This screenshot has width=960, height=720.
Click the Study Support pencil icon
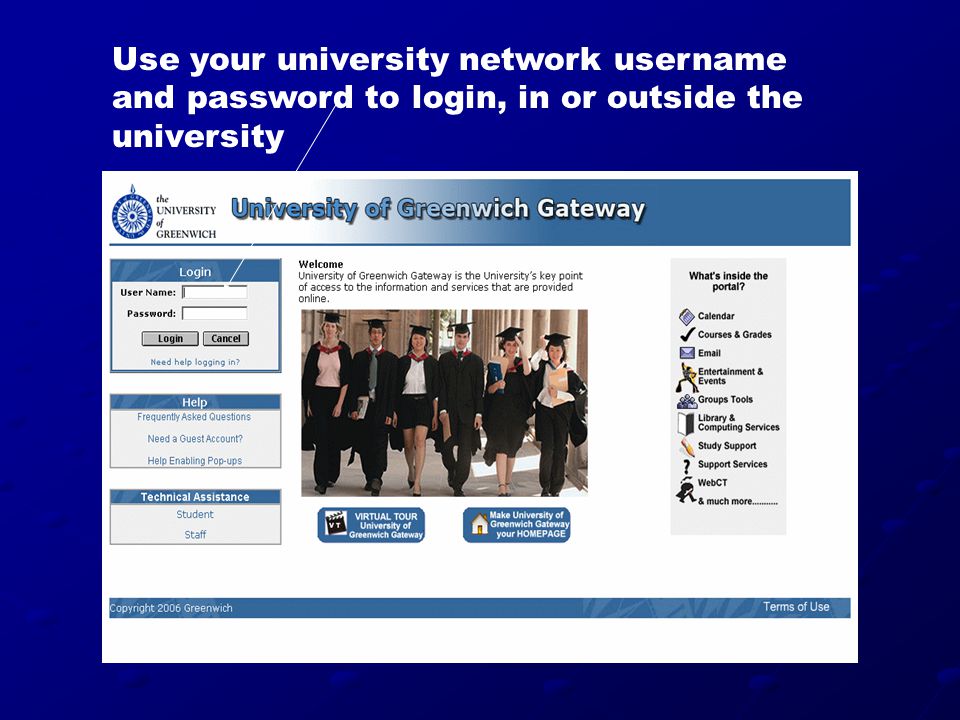[x=687, y=447]
